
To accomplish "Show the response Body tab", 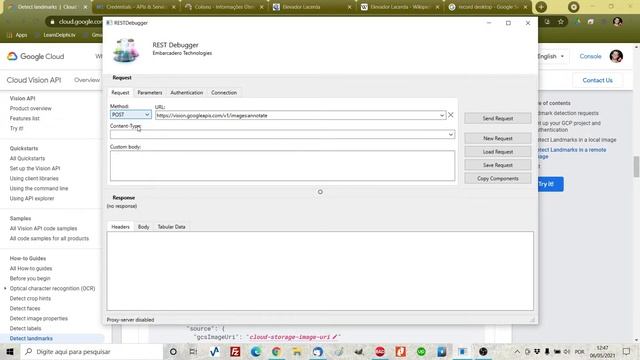I will click(x=143, y=227).
